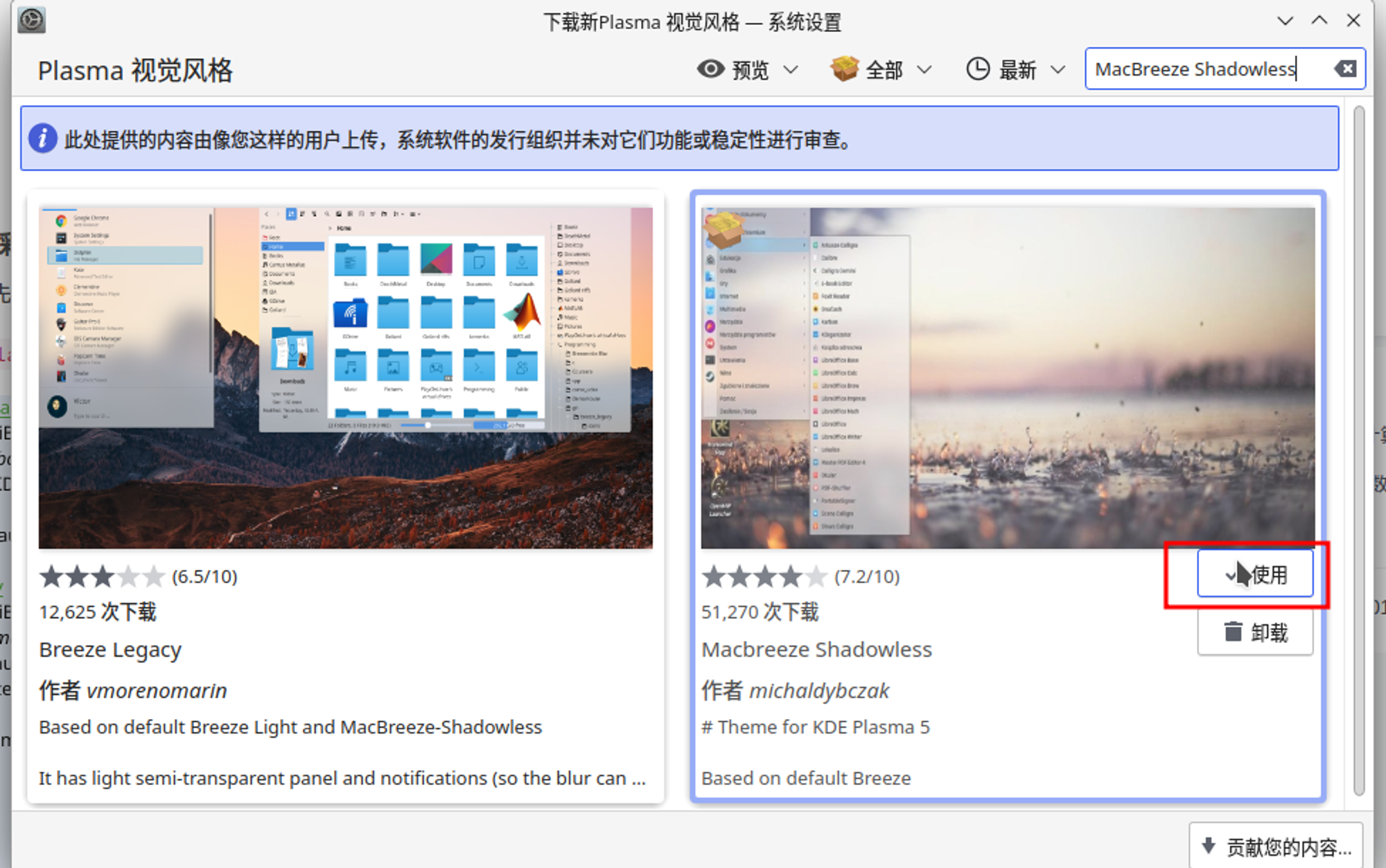This screenshot has height=868, width=1386.
Task: Click the eye icon for preview mode
Action: [x=710, y=69]
